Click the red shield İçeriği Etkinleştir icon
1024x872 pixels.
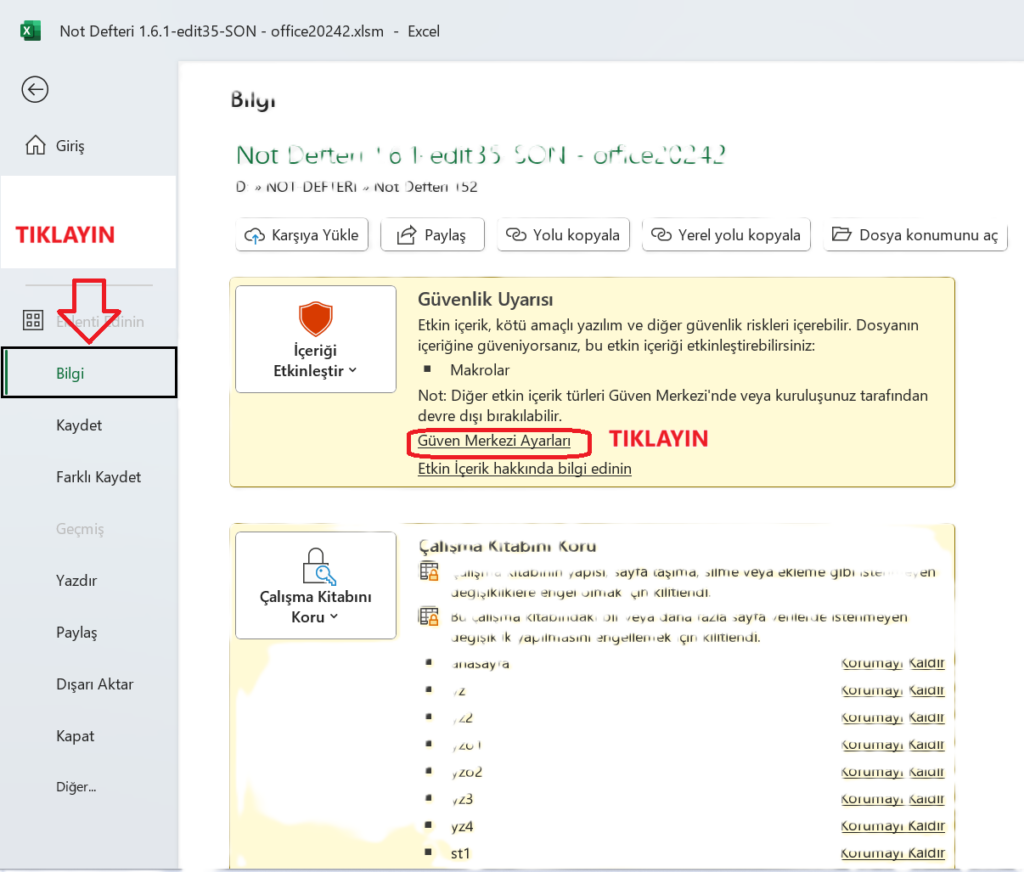(315, 320)
